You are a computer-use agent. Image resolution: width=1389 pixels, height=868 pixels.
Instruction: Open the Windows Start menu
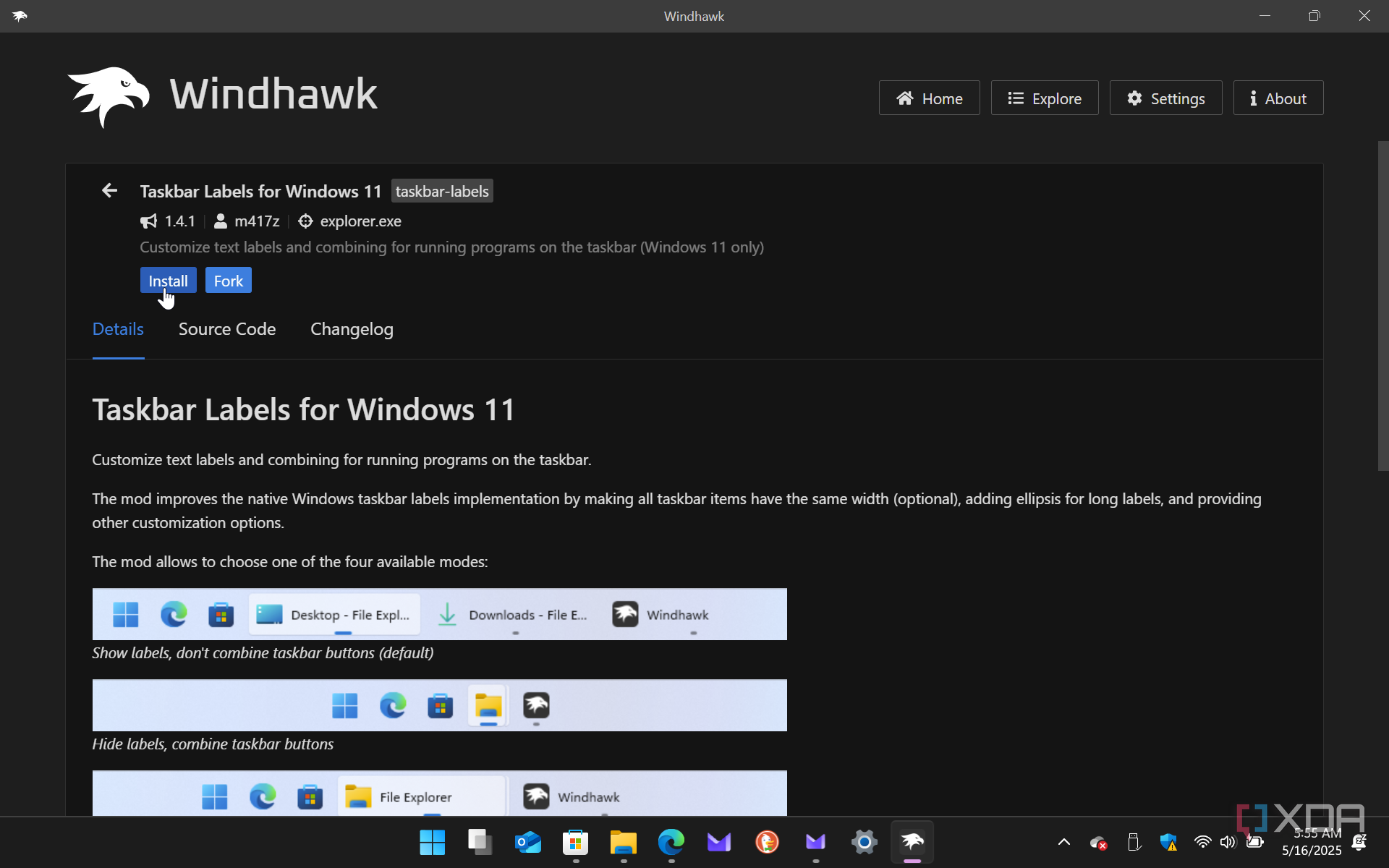pos(432,842)
